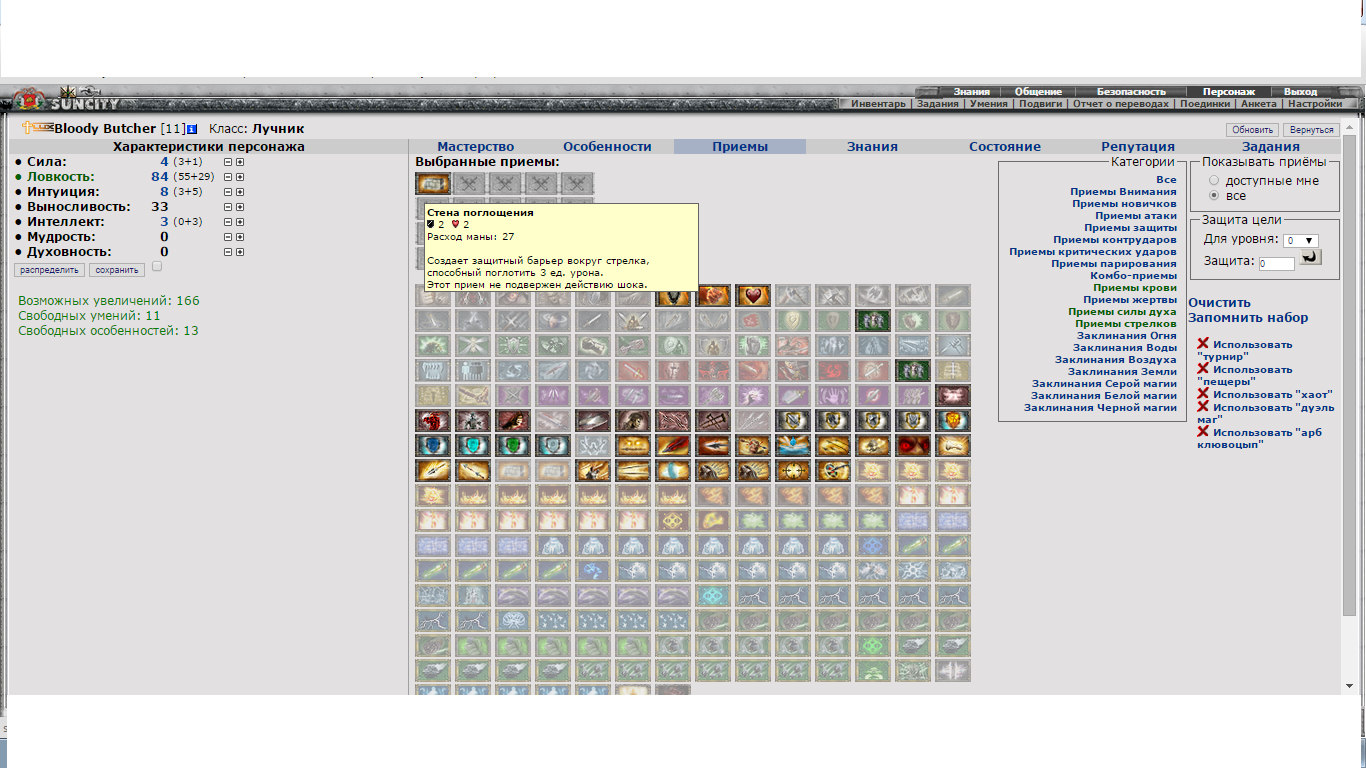Screen dimensions: 1366x768
Task: Increase Выносливость with its plus button
Action: (240, 207)
